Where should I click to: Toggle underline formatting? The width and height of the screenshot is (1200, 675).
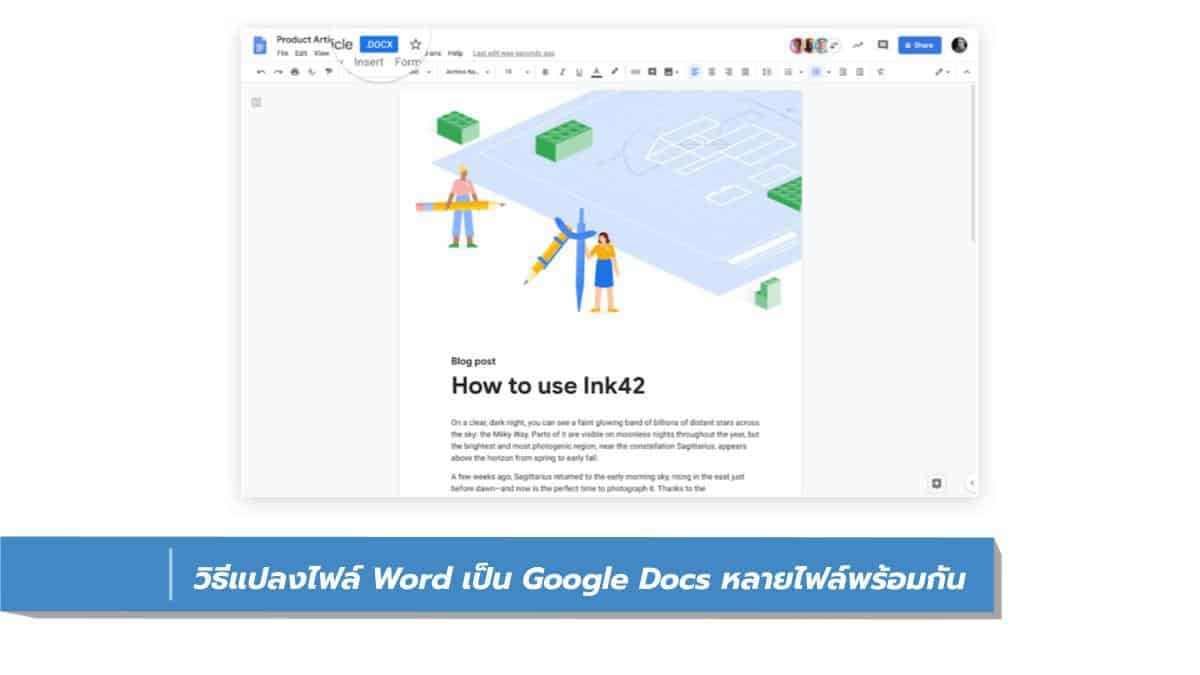click(x=579, y=72)
